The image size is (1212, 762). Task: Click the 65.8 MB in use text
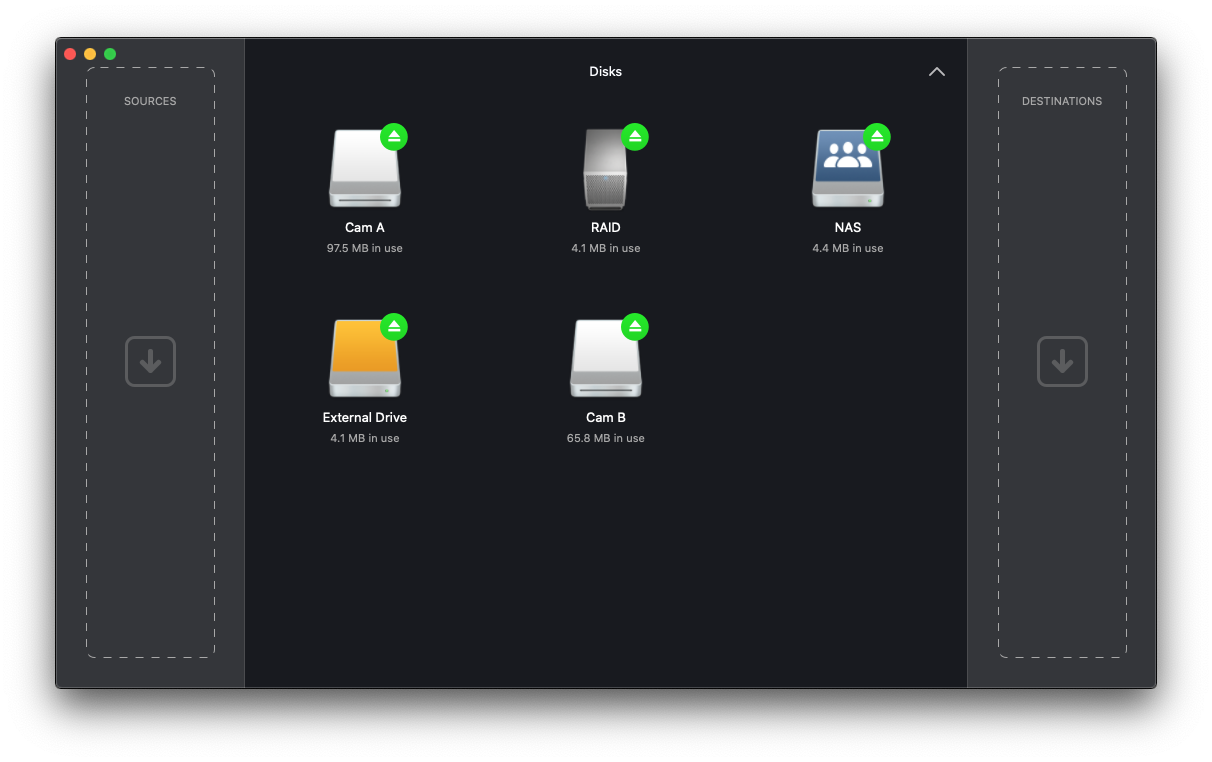(x=606, y=438)
